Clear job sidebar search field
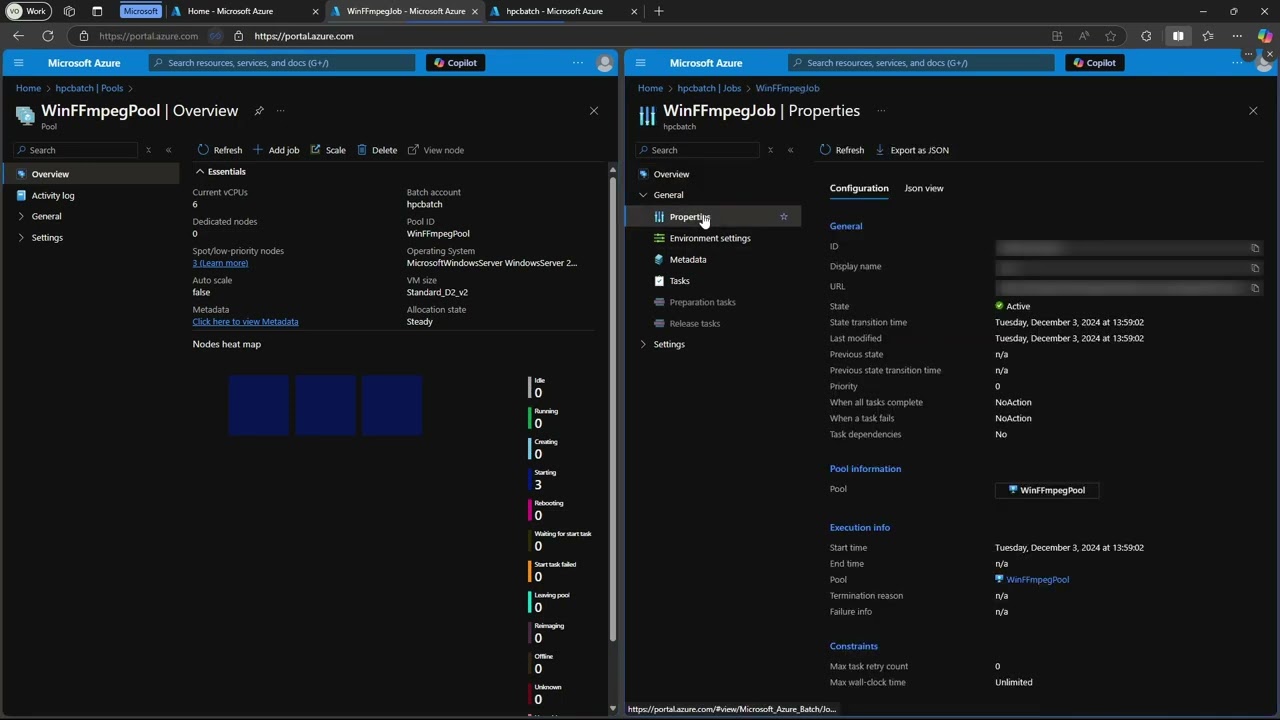 pos(770,150)
